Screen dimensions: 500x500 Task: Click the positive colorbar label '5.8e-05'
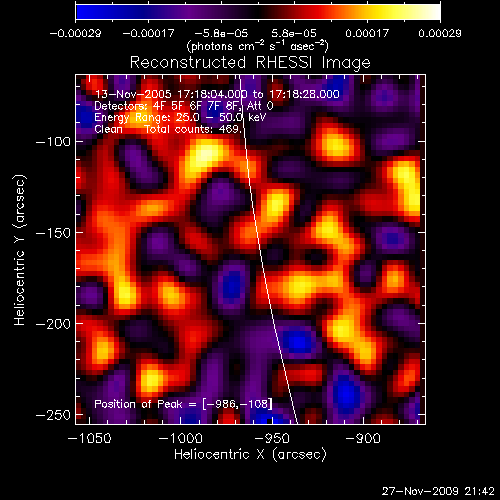(294, 33)
